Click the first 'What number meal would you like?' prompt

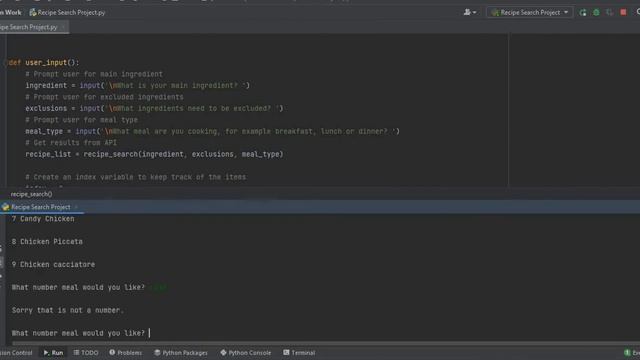point(78,287)
